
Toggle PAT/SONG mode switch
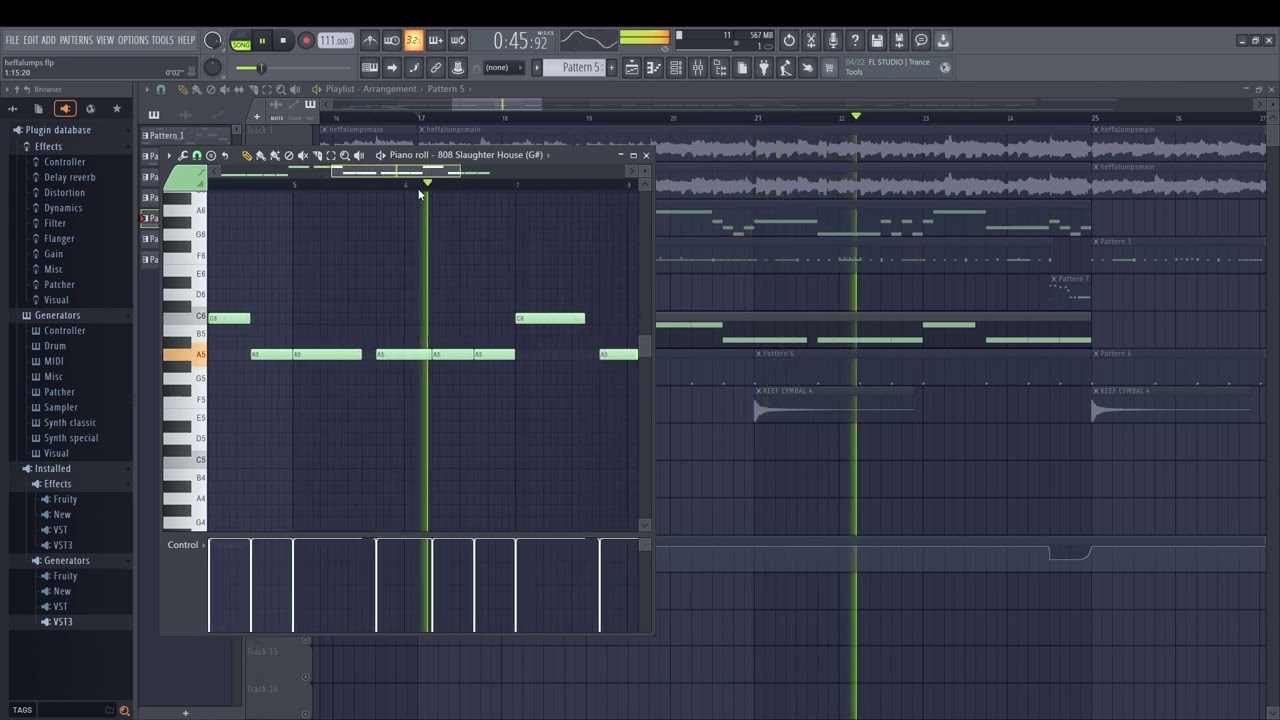pos(241,41)
